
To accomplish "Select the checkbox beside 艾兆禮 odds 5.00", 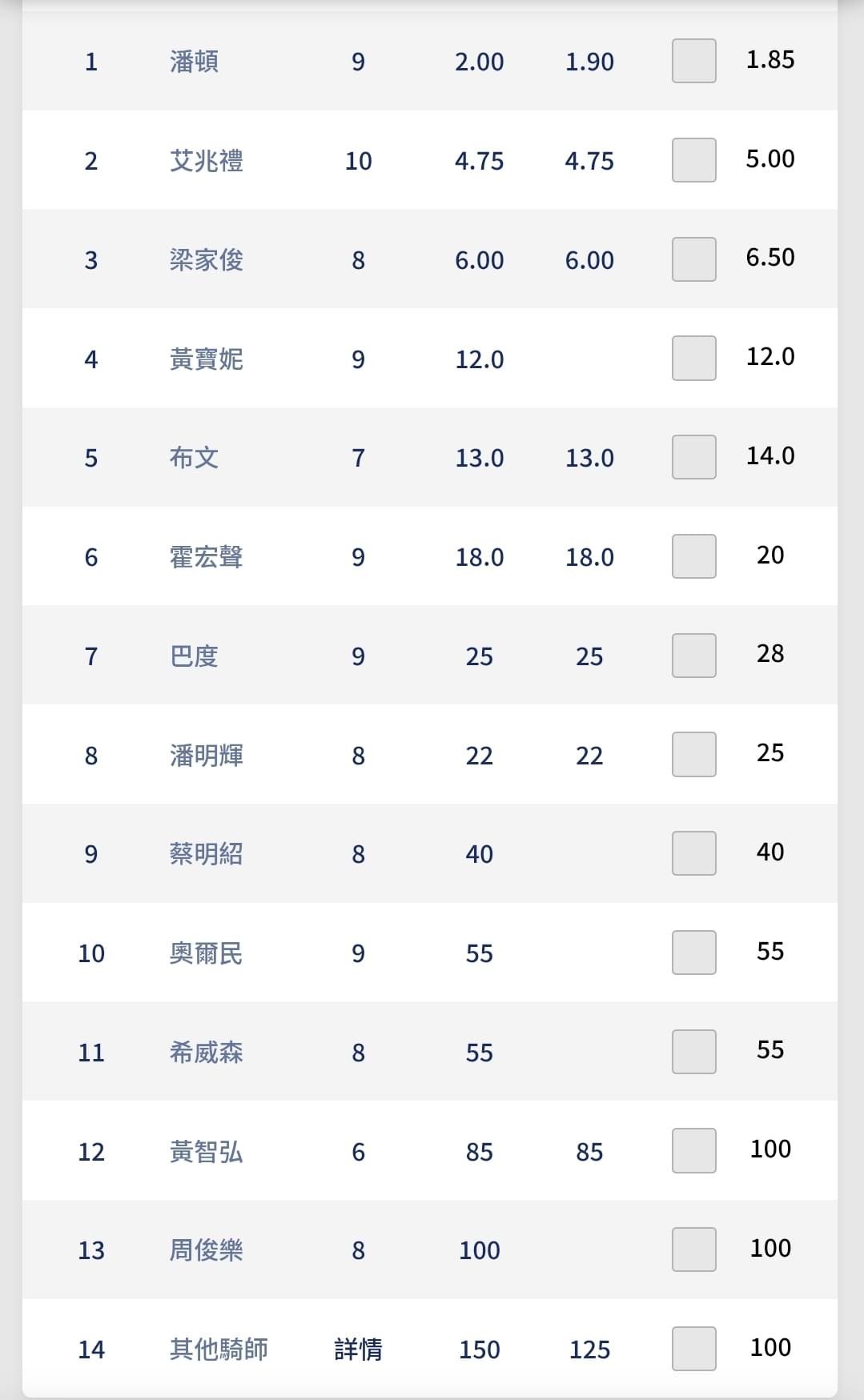I will click(693, 160).
